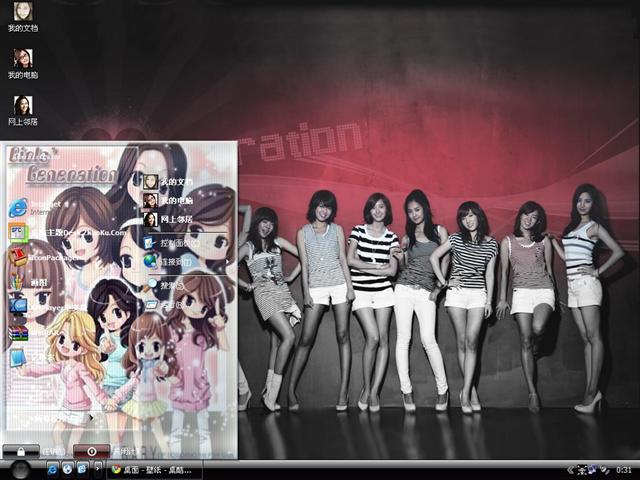Screen dimensions: 640x480
Task: Click the white skull tray icon
Action: click(x=583, y=470)
